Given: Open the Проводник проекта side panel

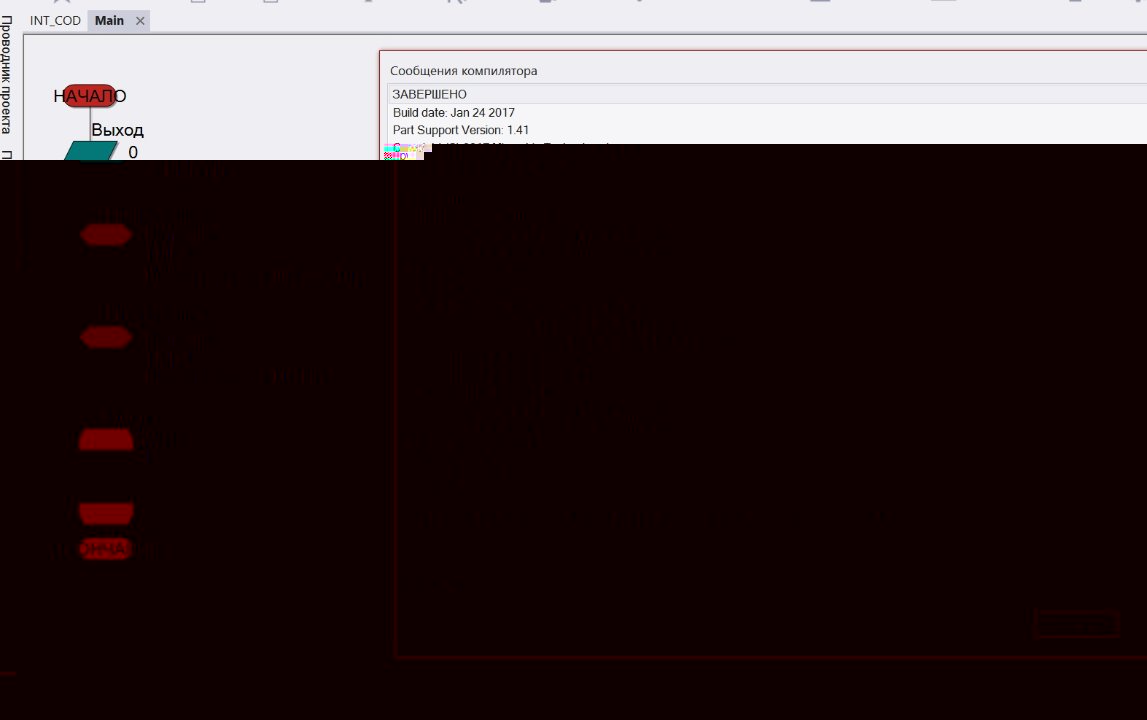Looking at the screenshot, I should pos(7,75).
